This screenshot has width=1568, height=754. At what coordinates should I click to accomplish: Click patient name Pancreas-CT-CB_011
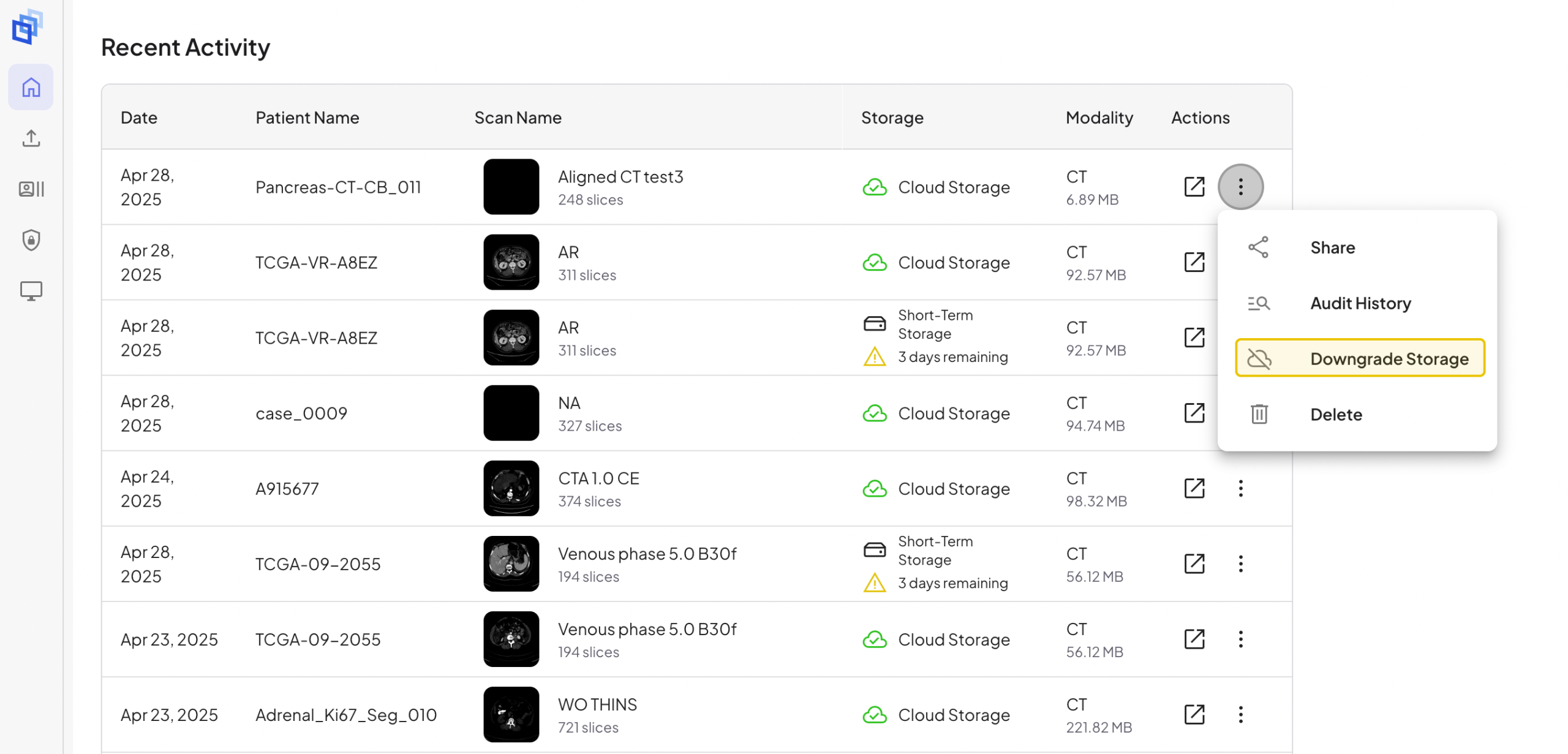(338, 187)
